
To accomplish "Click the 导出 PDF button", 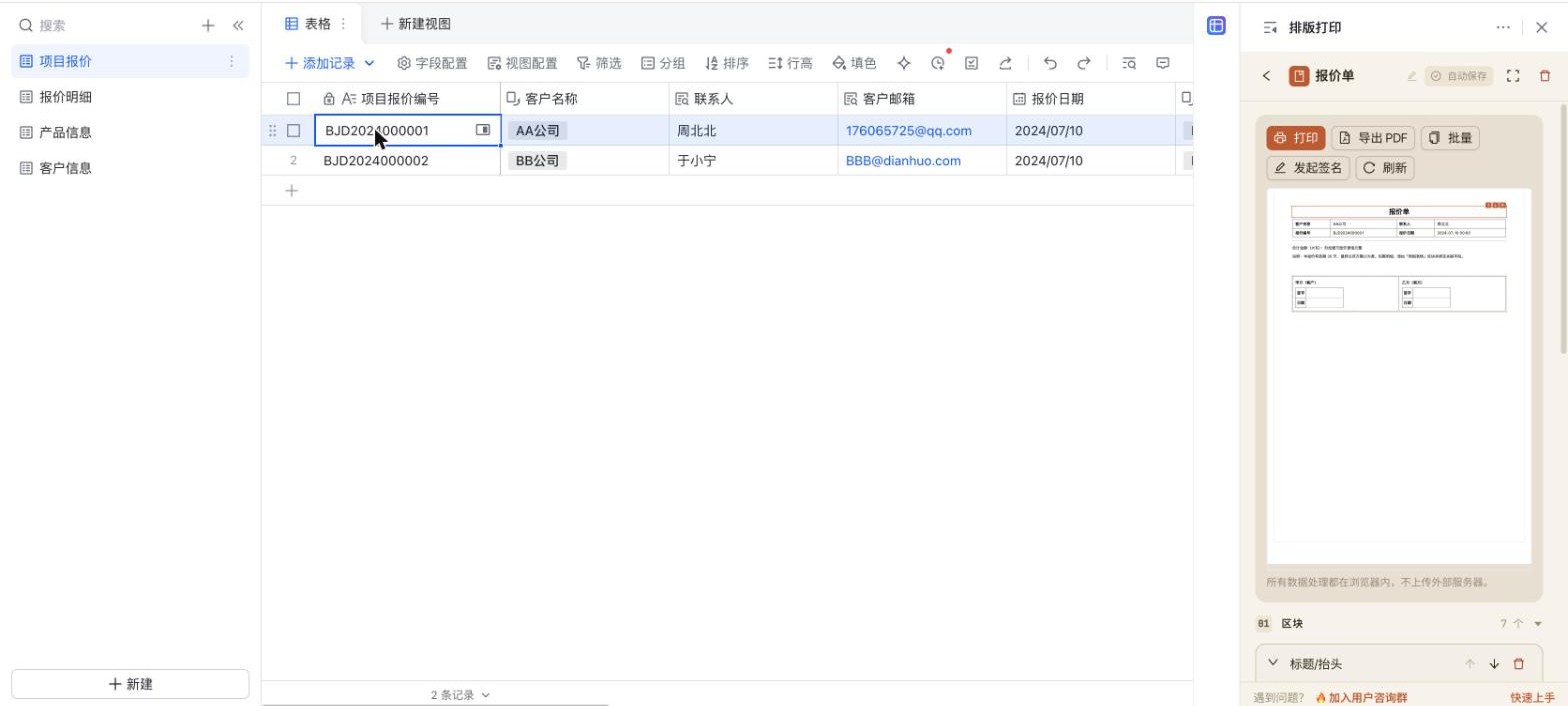I will point(1373,138).
